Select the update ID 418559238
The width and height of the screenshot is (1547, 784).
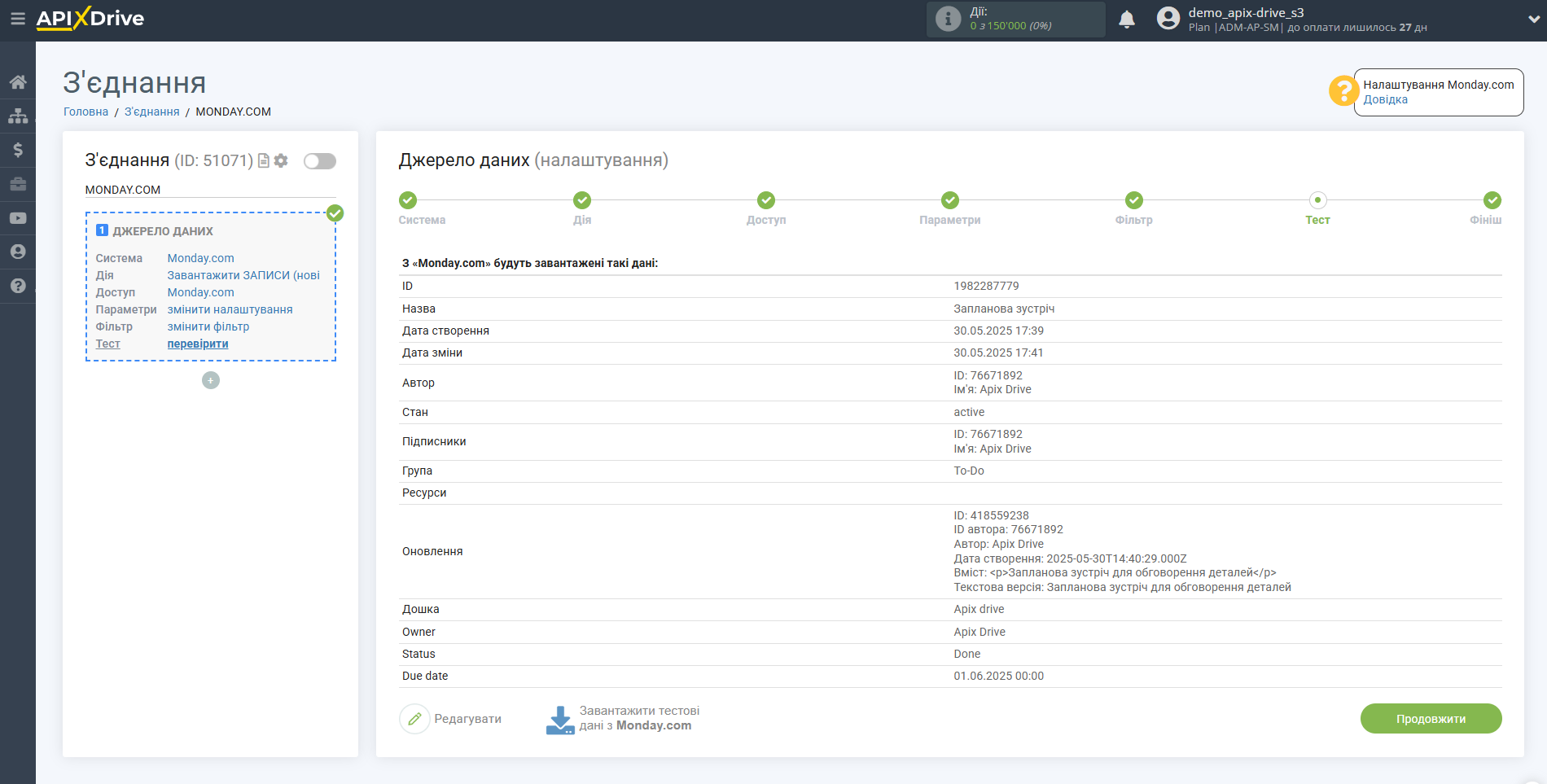[991, 515]
